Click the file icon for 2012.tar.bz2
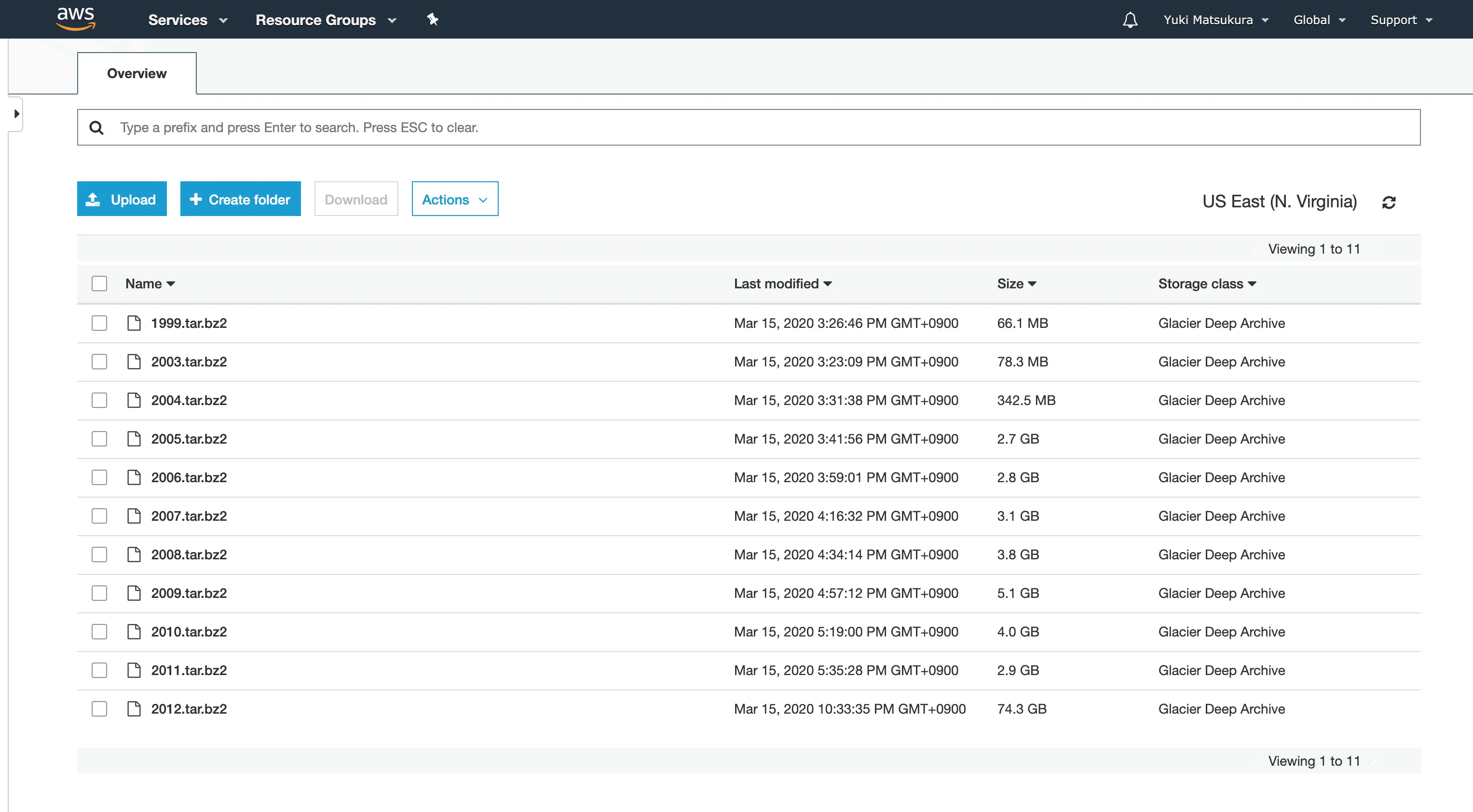Viewport: 1473px width, 812px height. [x=134, y=709]
